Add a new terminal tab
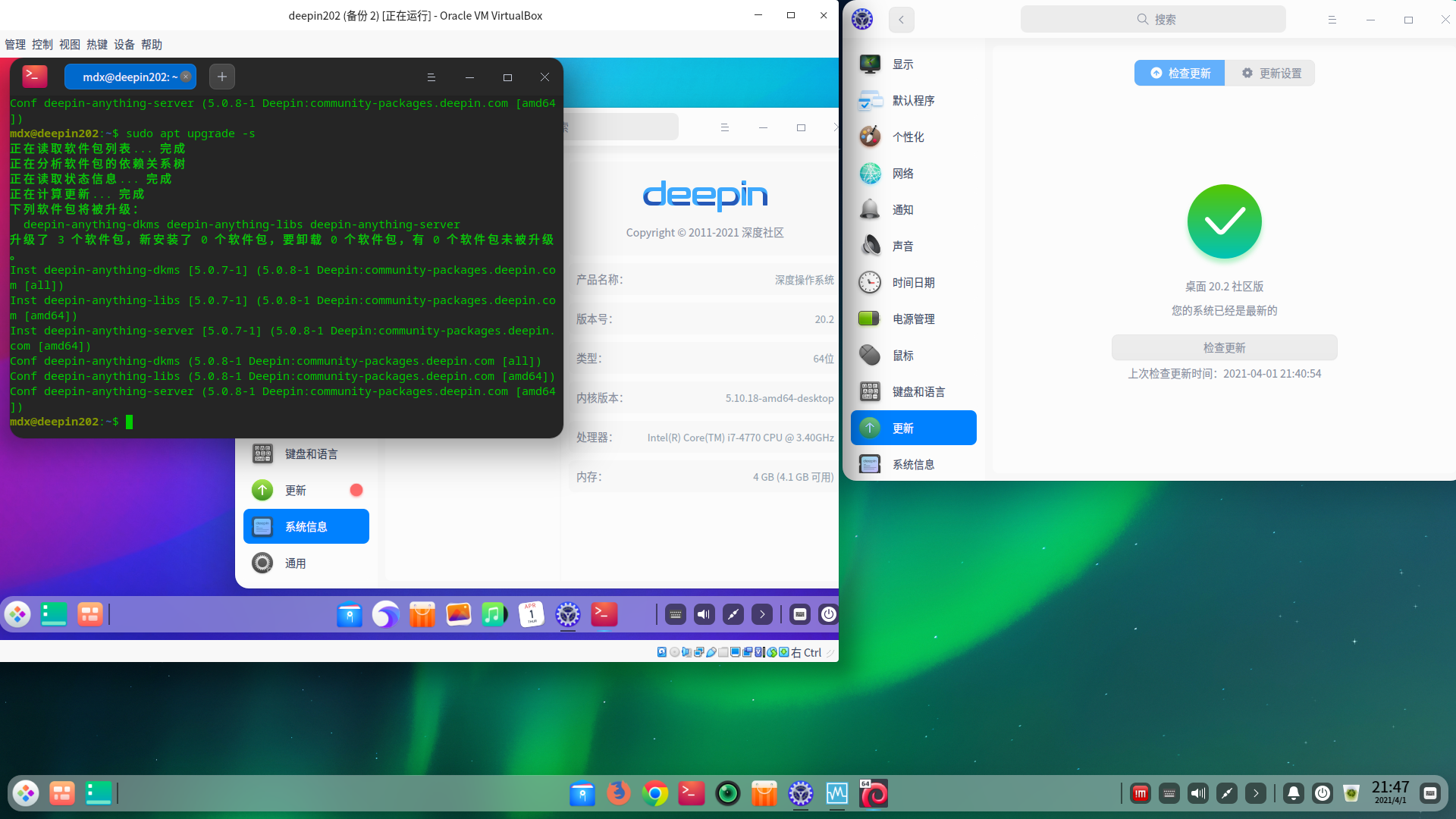1456x819 pixels. pyautogui.click(x=221, y=77)
